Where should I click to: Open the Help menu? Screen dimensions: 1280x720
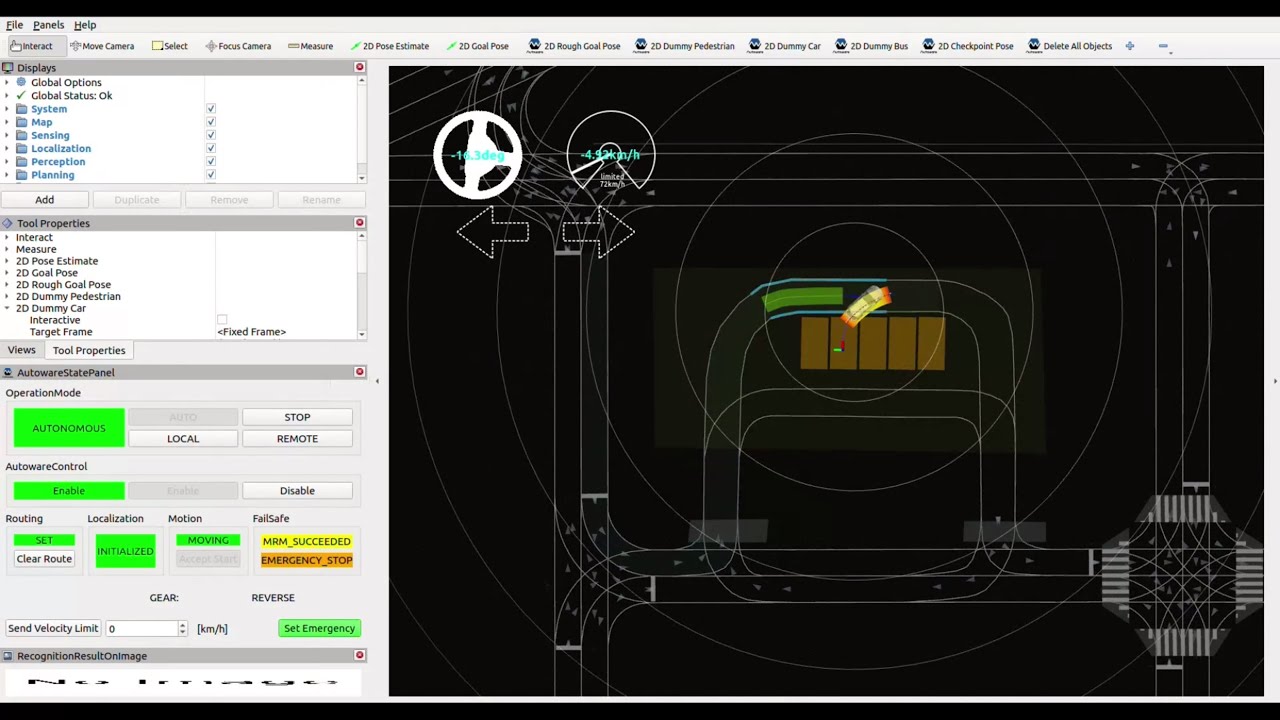85,25
